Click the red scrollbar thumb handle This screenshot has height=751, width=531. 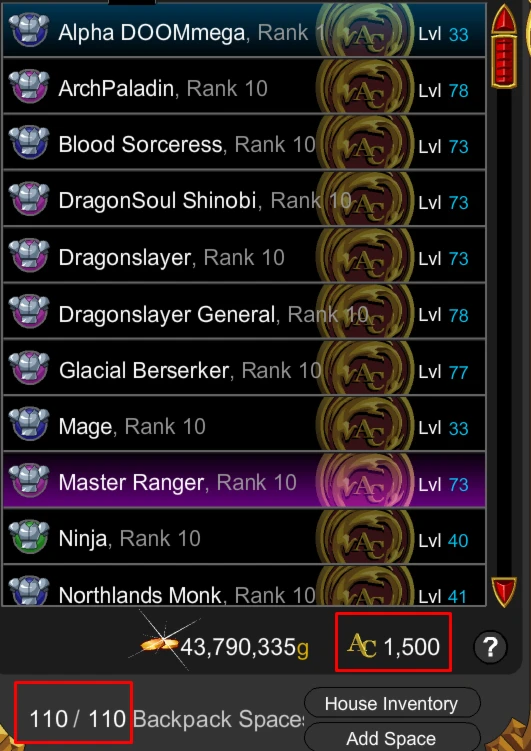[504, 62]
